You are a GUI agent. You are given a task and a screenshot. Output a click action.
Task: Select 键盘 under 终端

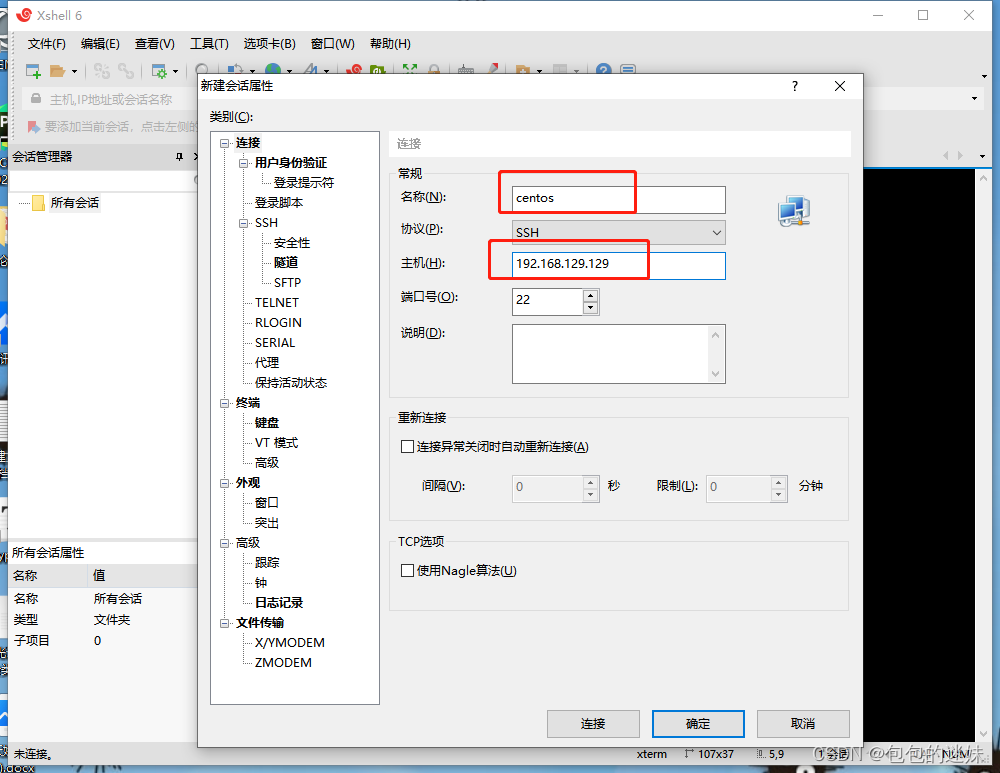coord(267,423)
